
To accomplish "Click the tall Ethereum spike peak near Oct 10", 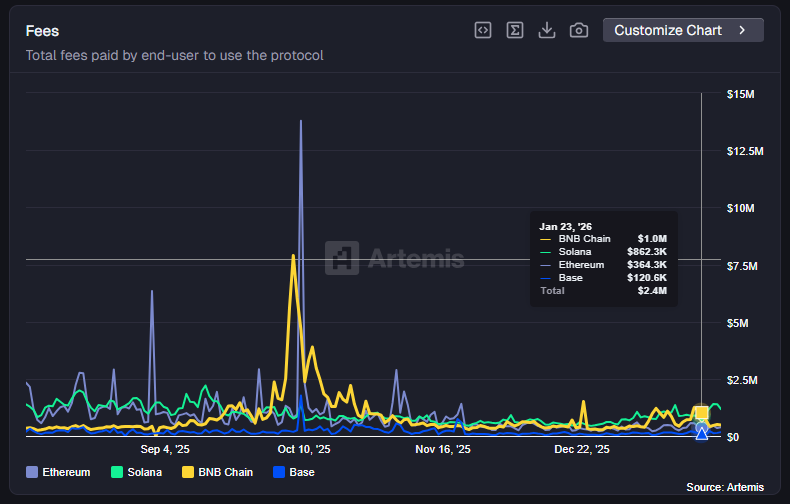I will tap(301, 121).
